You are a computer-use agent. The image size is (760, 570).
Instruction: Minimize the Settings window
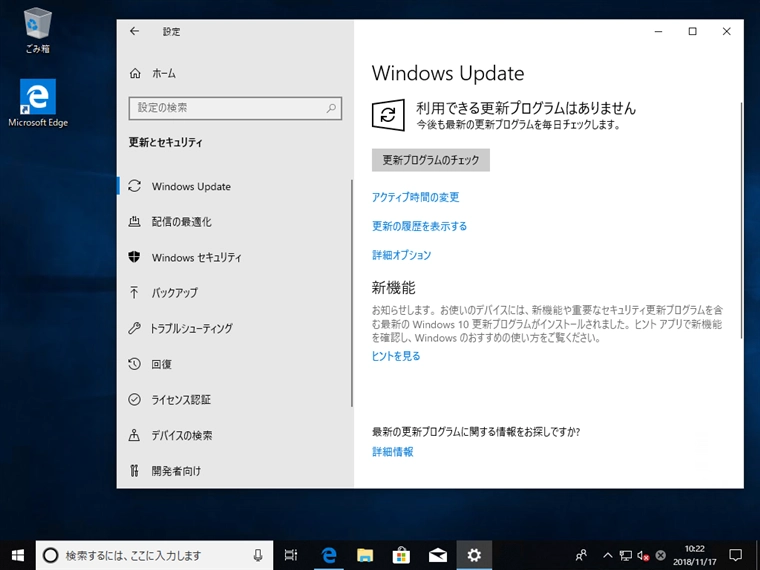(x=658, y=32)
